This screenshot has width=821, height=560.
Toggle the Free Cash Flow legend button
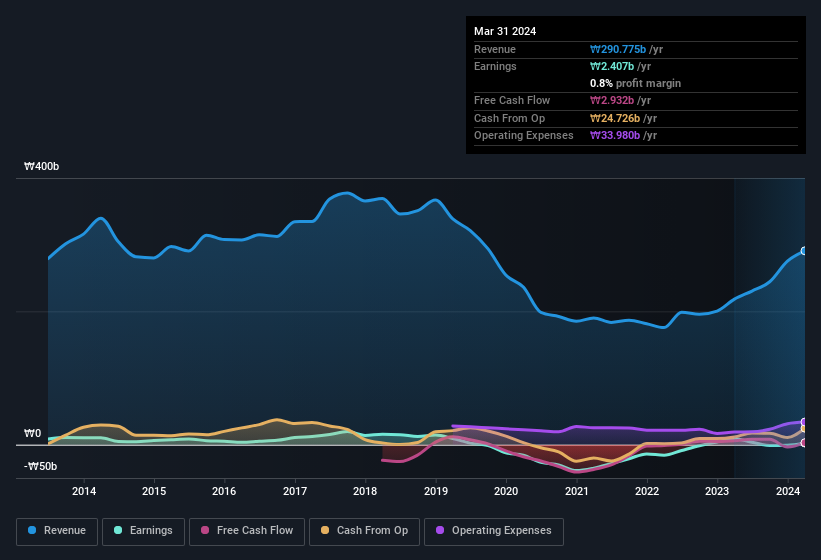click(247, 531)
